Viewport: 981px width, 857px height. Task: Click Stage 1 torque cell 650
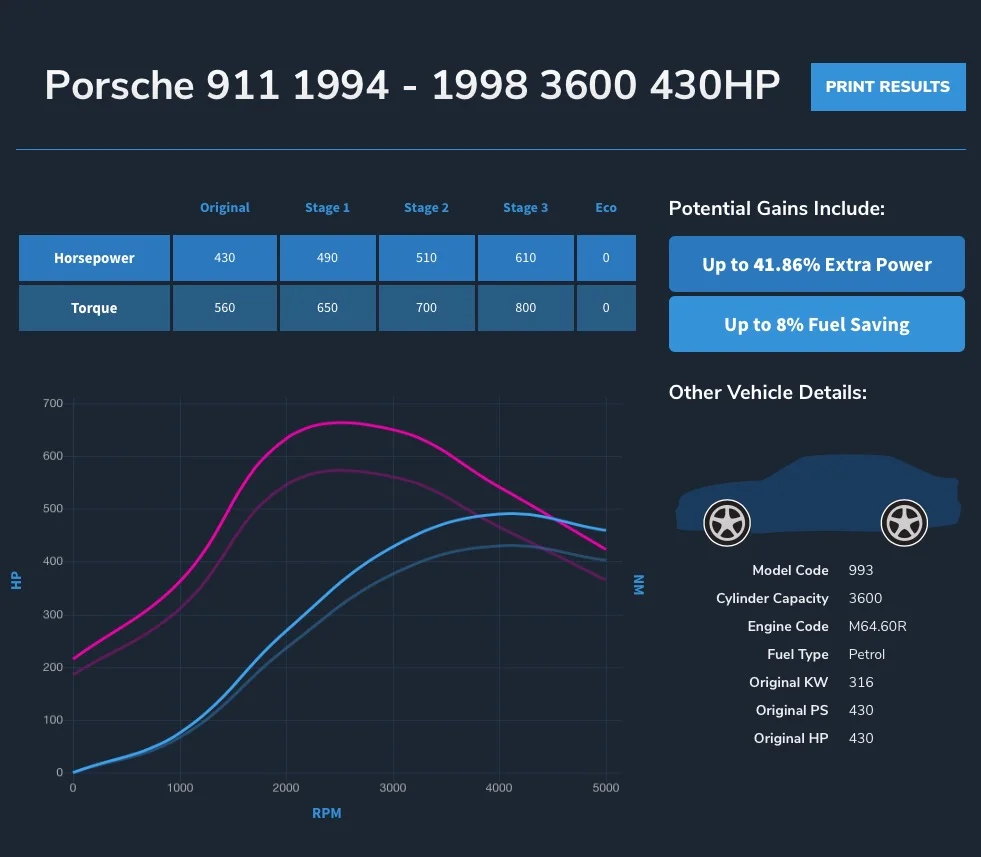coord(327,308)
